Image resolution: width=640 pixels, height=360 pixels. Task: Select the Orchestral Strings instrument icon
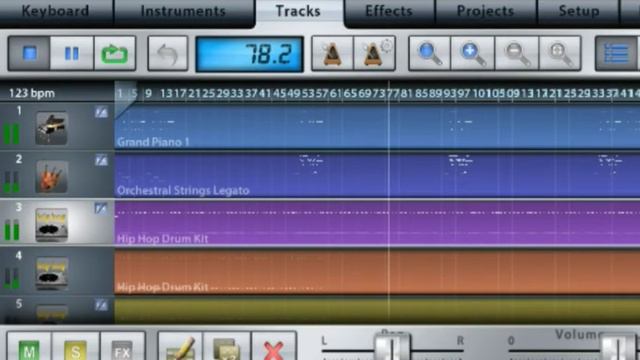click(51, 176)
